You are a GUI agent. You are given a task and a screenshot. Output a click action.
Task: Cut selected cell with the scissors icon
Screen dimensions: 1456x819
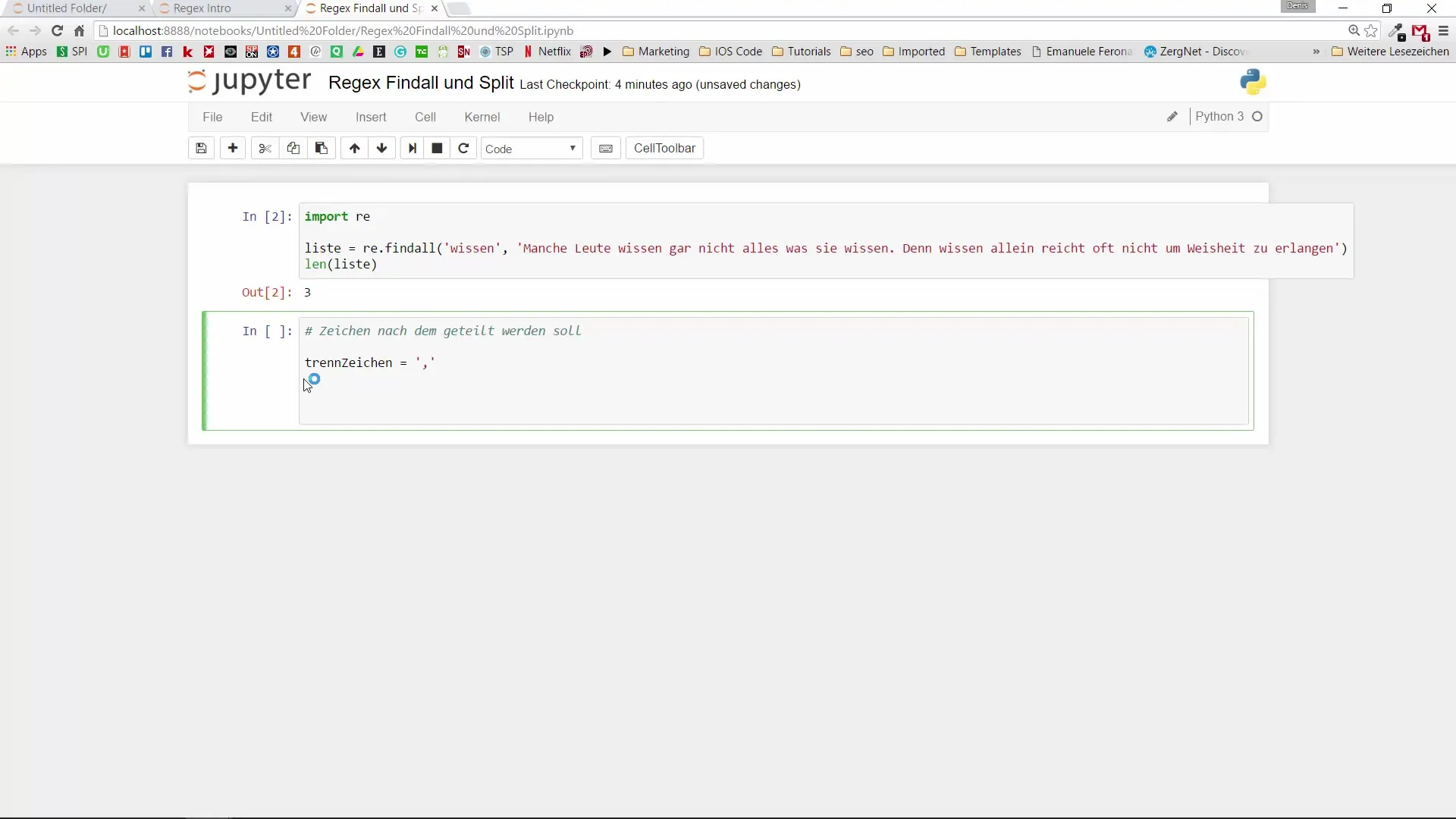pyautogui.click(x=265, y=149)
